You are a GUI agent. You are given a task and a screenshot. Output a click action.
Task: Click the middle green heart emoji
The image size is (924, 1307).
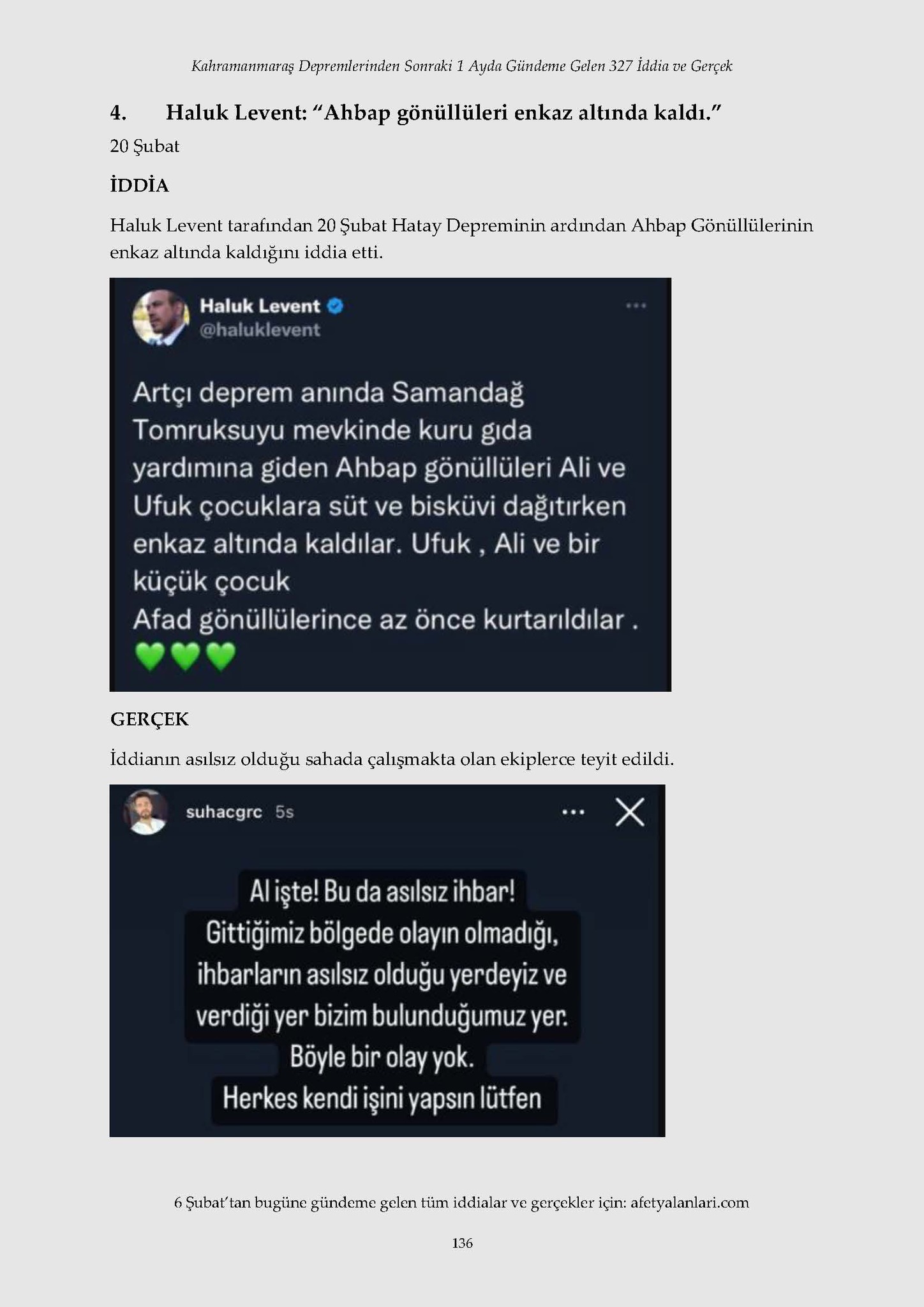point(186,656)
